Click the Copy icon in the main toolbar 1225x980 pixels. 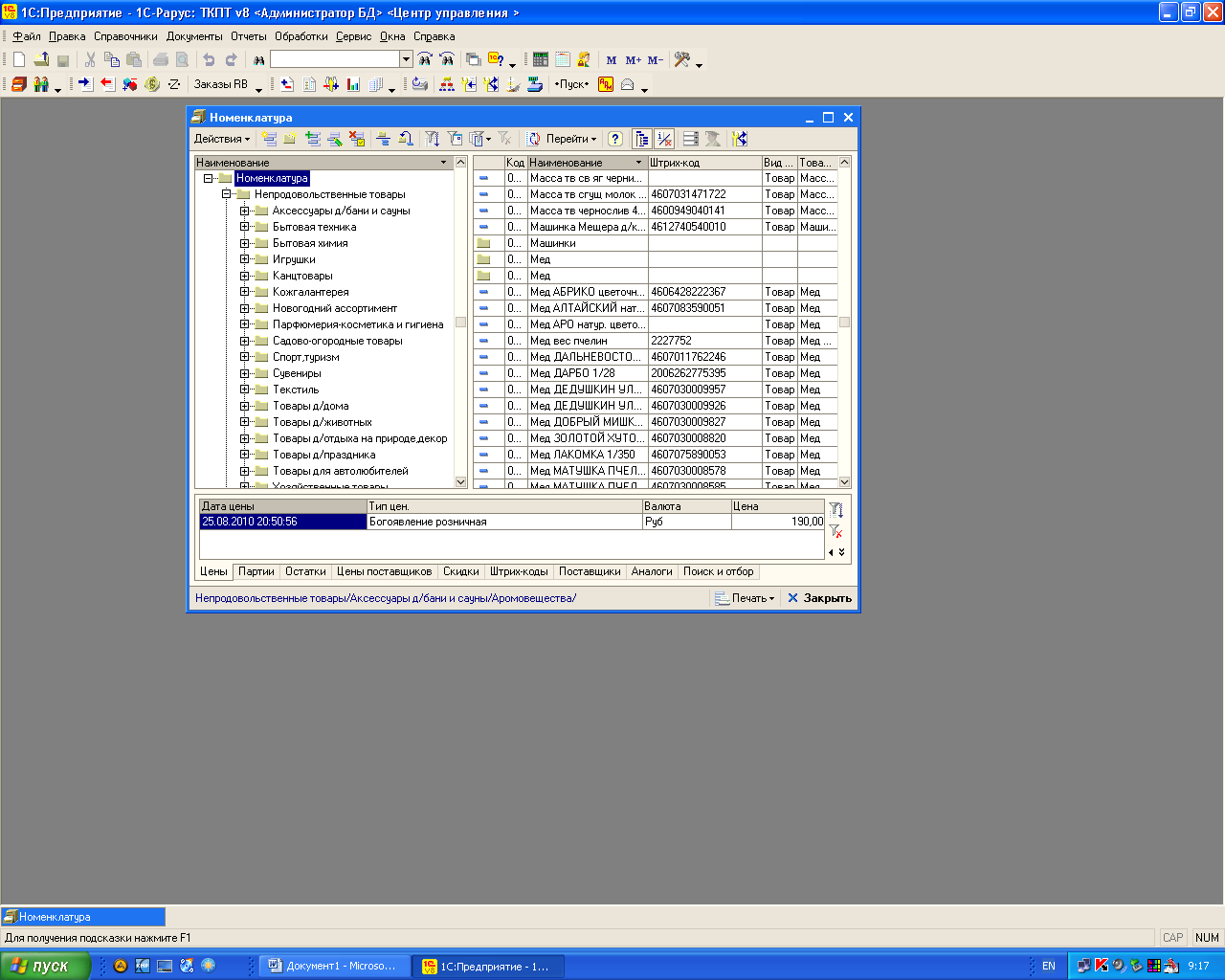coord(112,59)
